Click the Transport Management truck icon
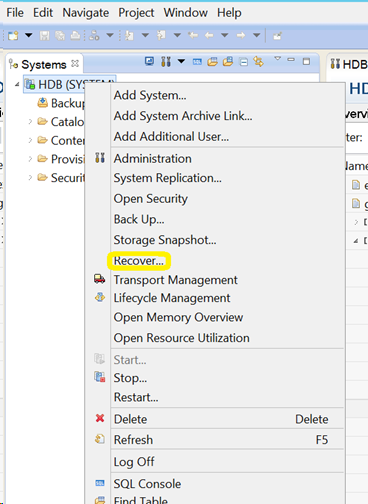The height and width of the screenshot is (504, 368). [100, 279]
